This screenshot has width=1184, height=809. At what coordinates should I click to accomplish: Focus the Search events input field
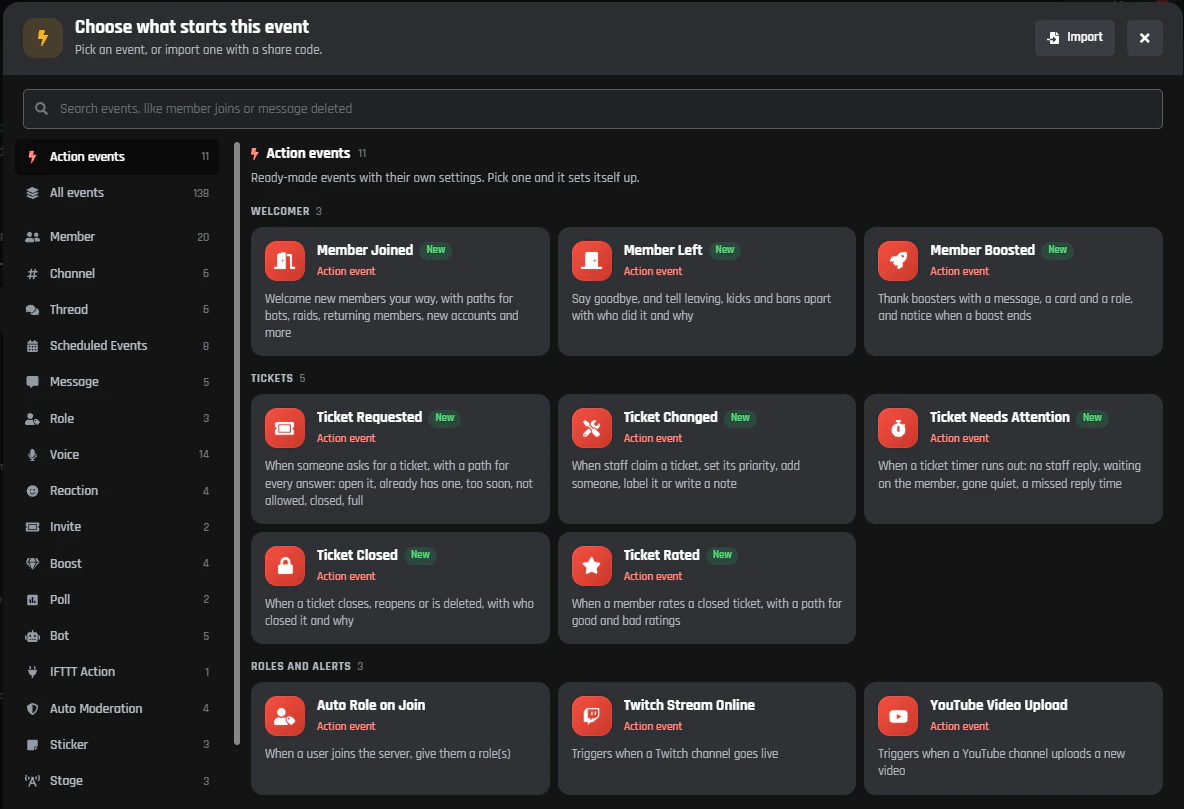[593, 109]
